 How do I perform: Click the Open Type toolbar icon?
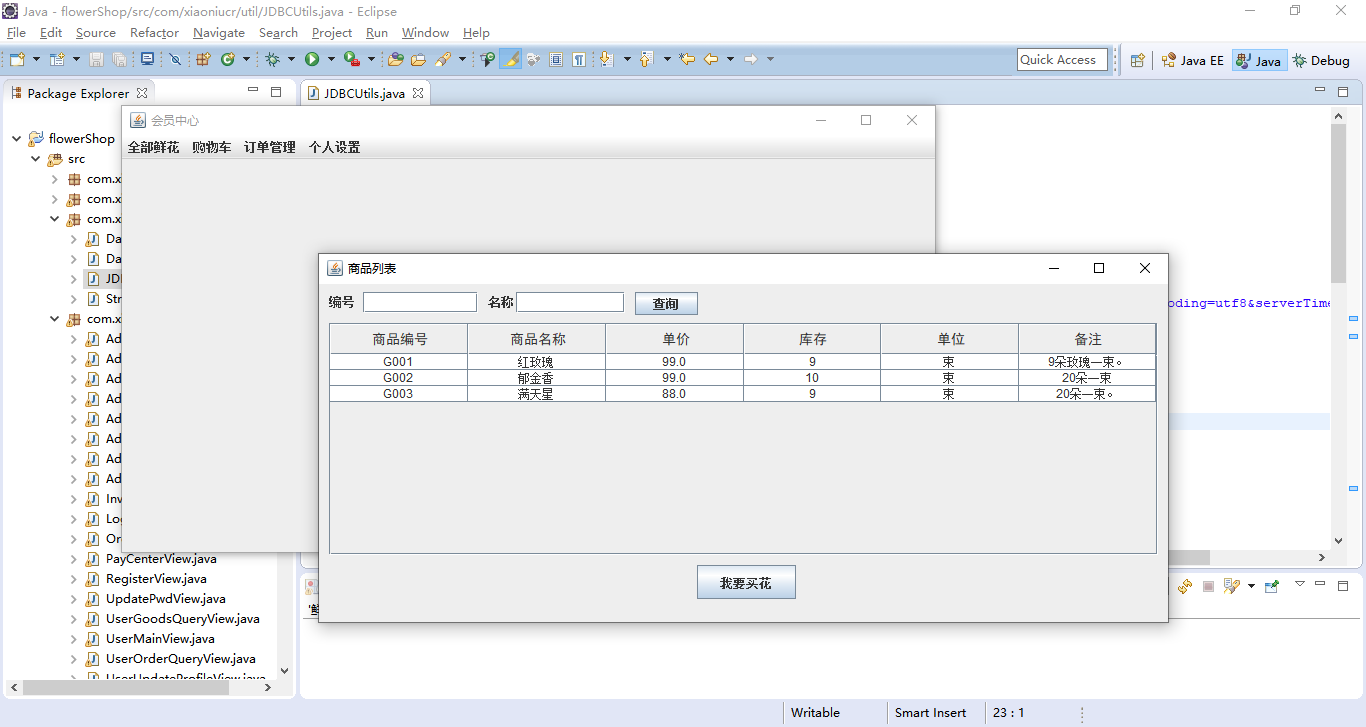396,60
